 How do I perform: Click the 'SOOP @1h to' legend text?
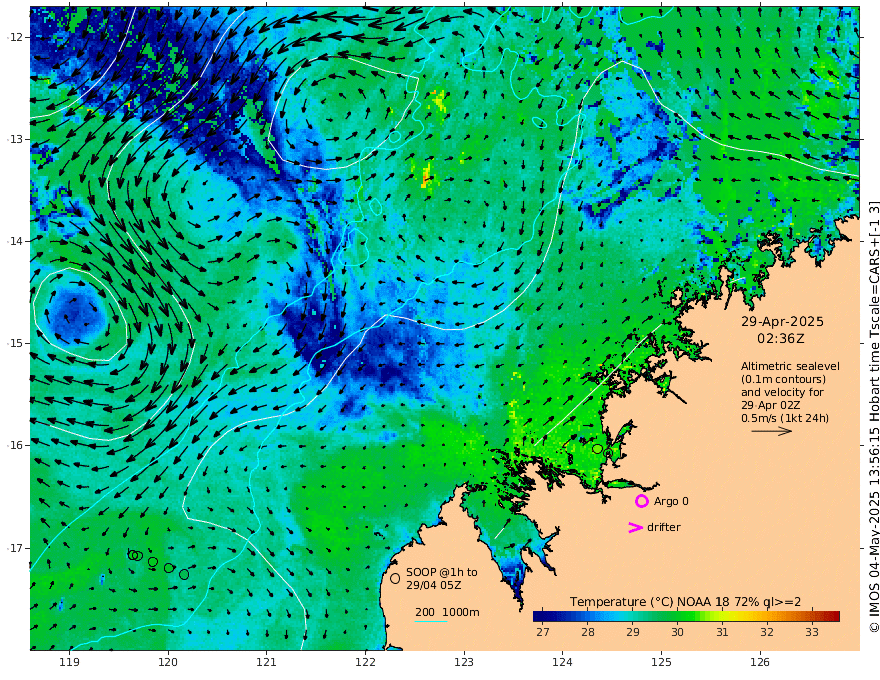tap(442, 572)
